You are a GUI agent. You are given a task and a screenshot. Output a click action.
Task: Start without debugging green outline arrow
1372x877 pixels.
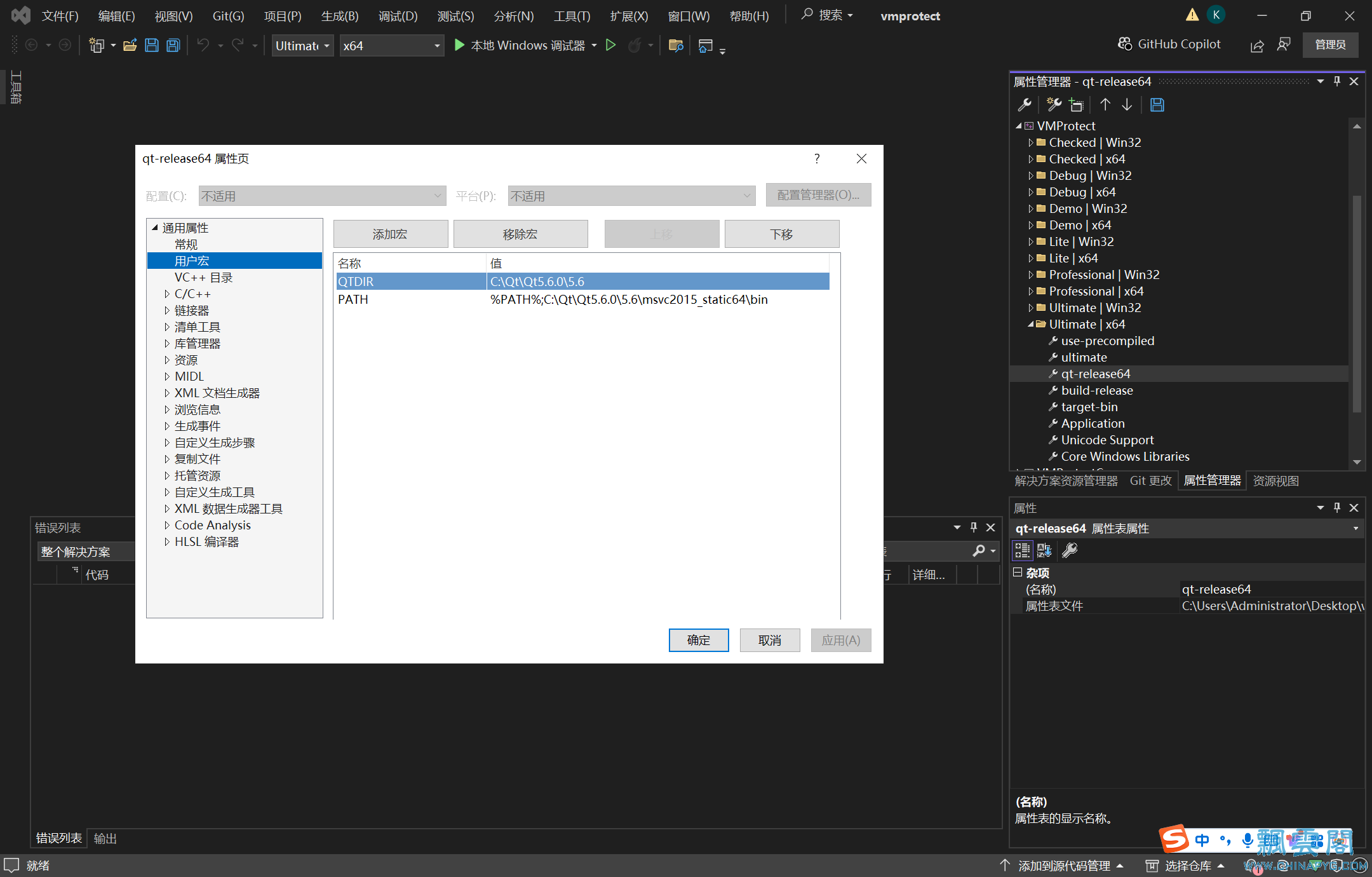610,45
